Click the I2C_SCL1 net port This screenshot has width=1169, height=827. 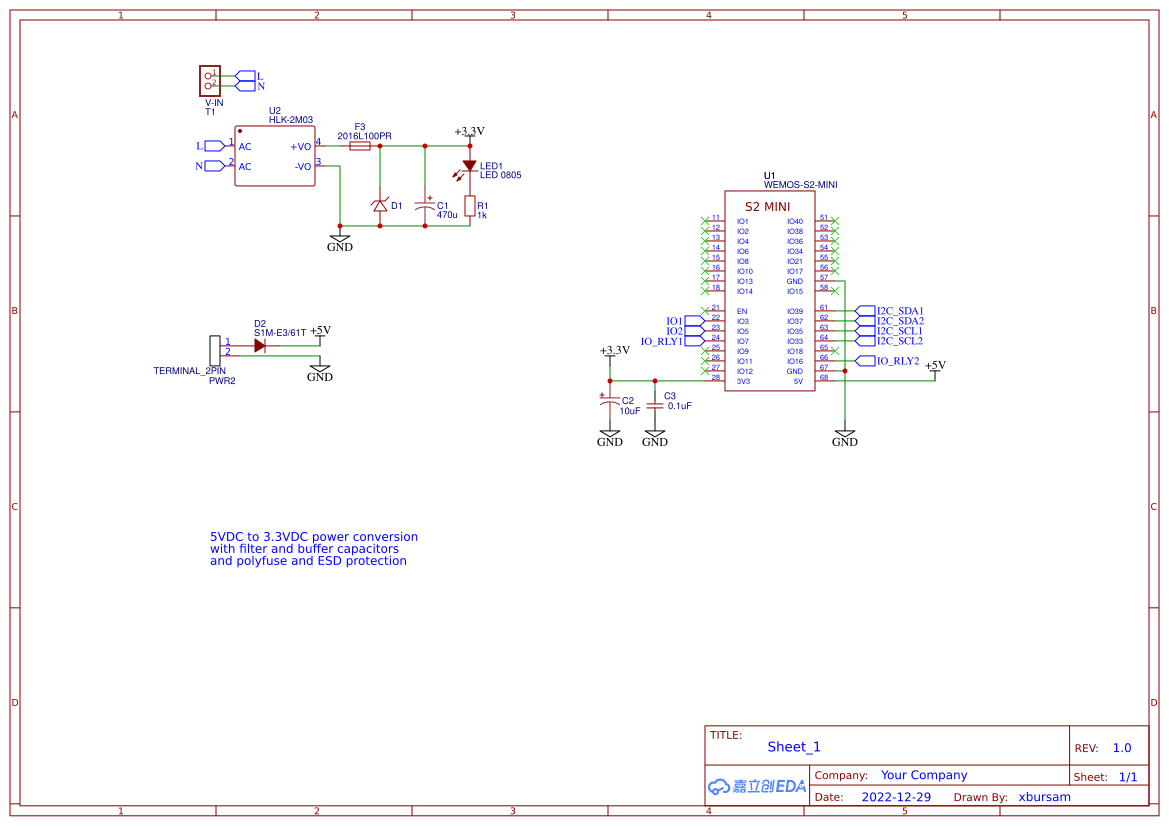coord(889,331)
